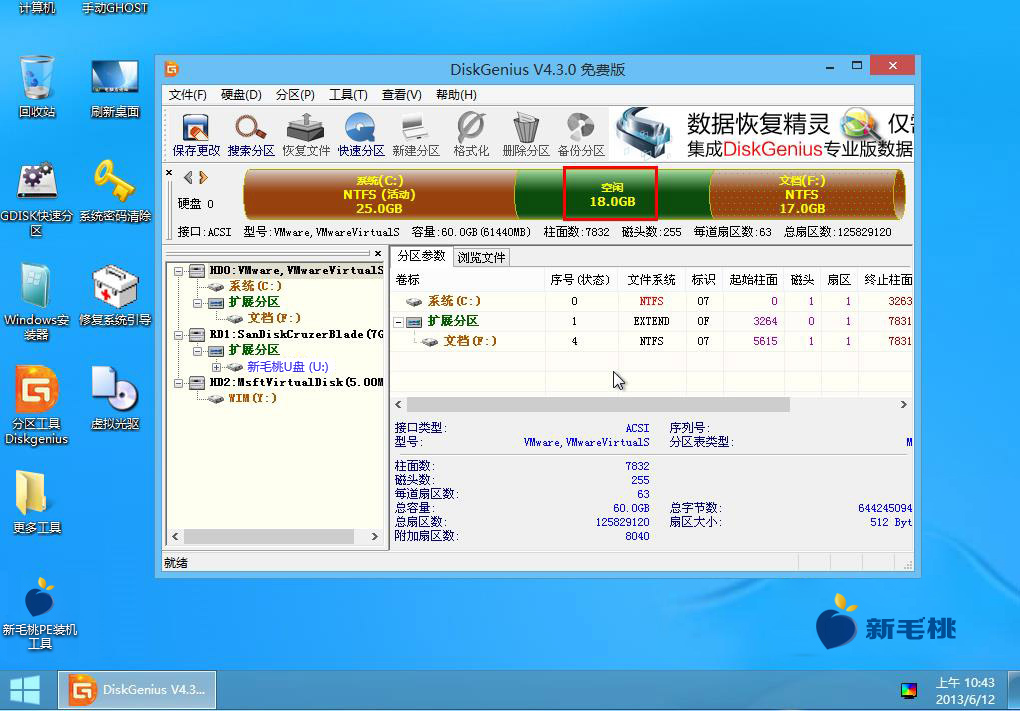The height and width of the screenshot is (711, 1020).
Task: Click the disk tree horizontal scrollbar thumb
Action: point(269,537)
